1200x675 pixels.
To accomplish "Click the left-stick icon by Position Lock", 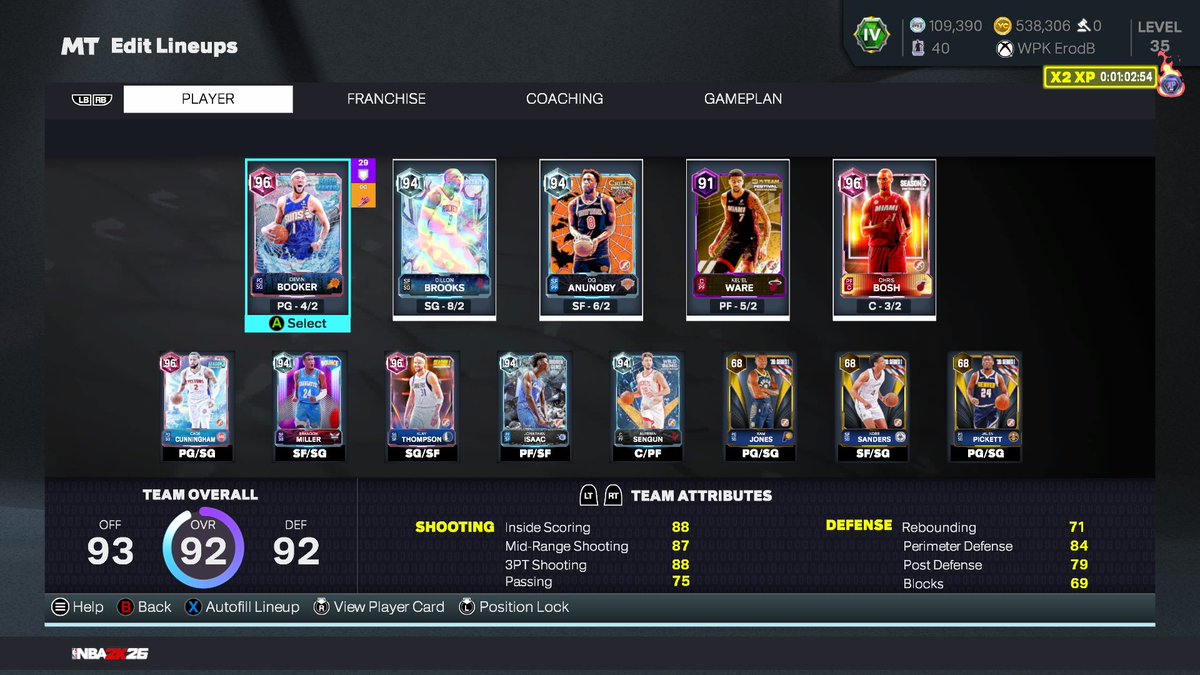I will pos(466,607).
